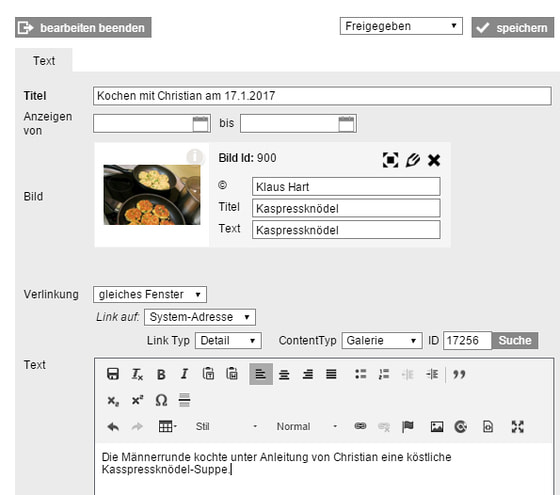Toggle italic formatting in the editor
The image size is (560, 495).
point(184,374)
